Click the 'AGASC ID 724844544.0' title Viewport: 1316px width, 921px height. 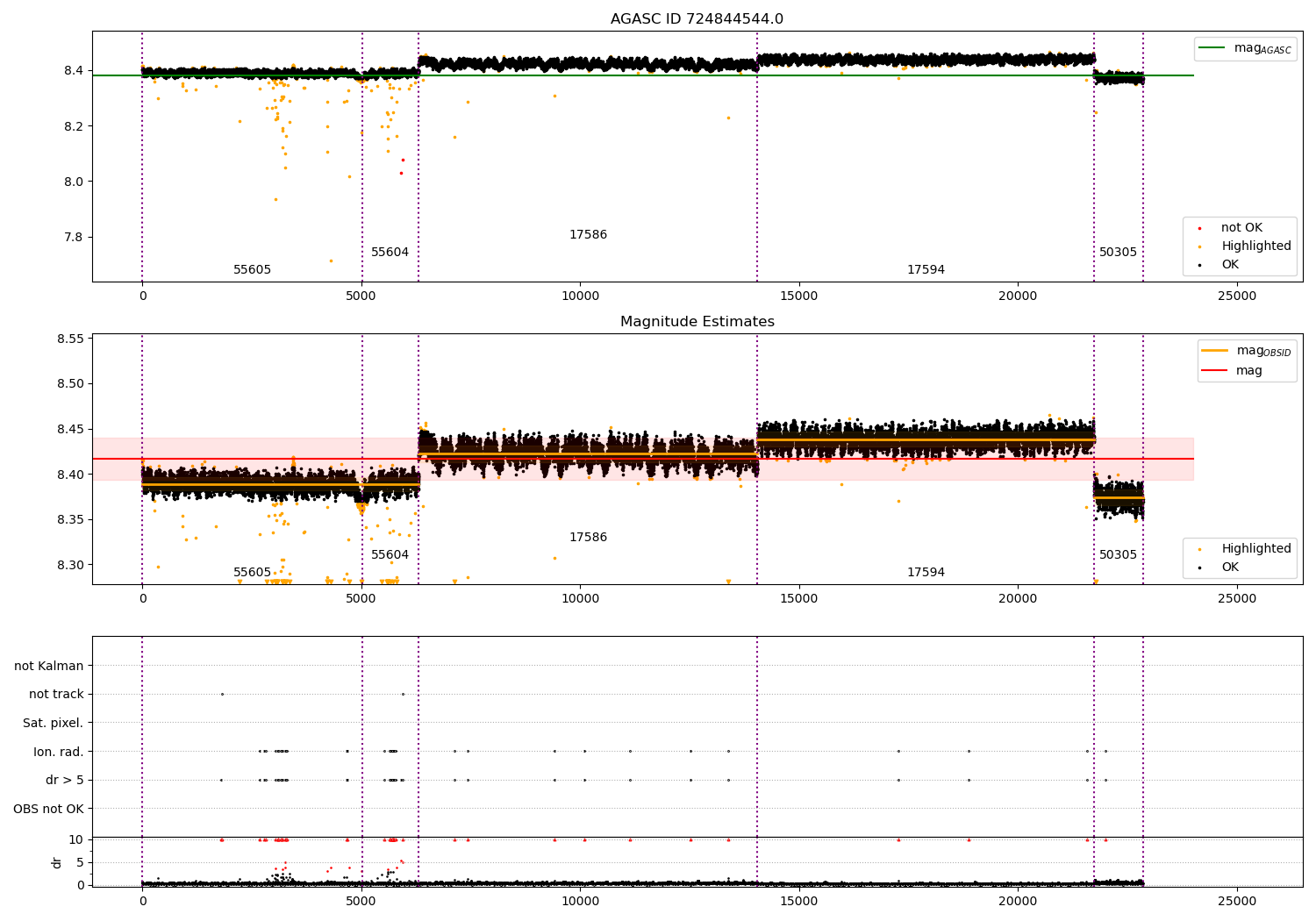click(697, 19)
